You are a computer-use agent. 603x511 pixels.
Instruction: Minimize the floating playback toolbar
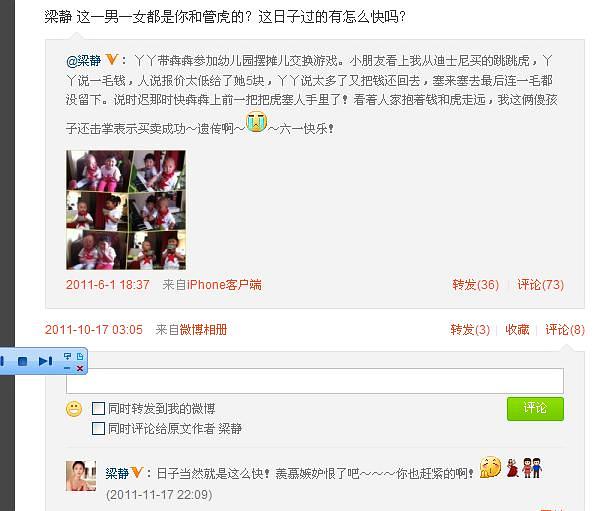pos(67,368)
